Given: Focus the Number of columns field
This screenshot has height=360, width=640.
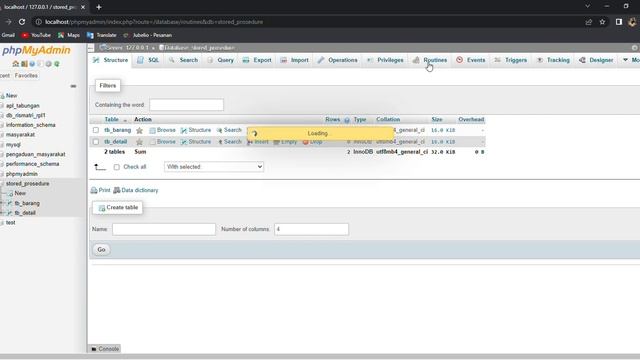Looking at the screenshot, I should (x=311, y=229).
